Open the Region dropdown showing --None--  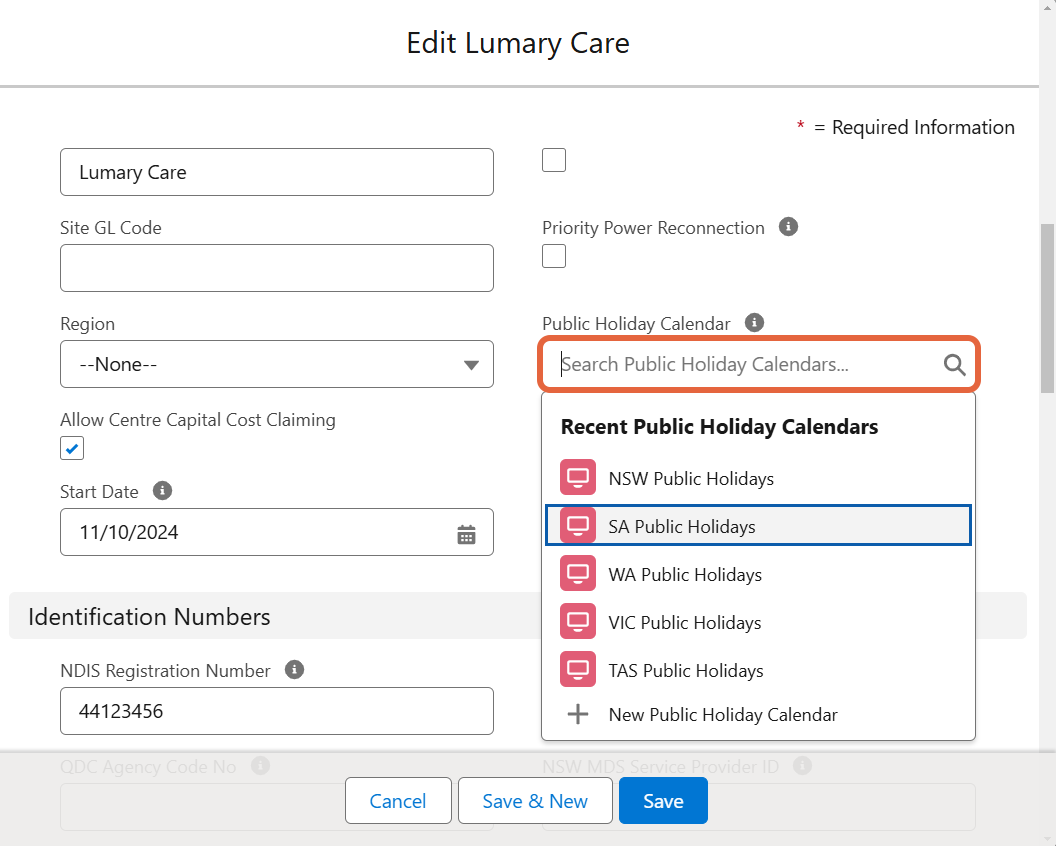coord(277,364)
